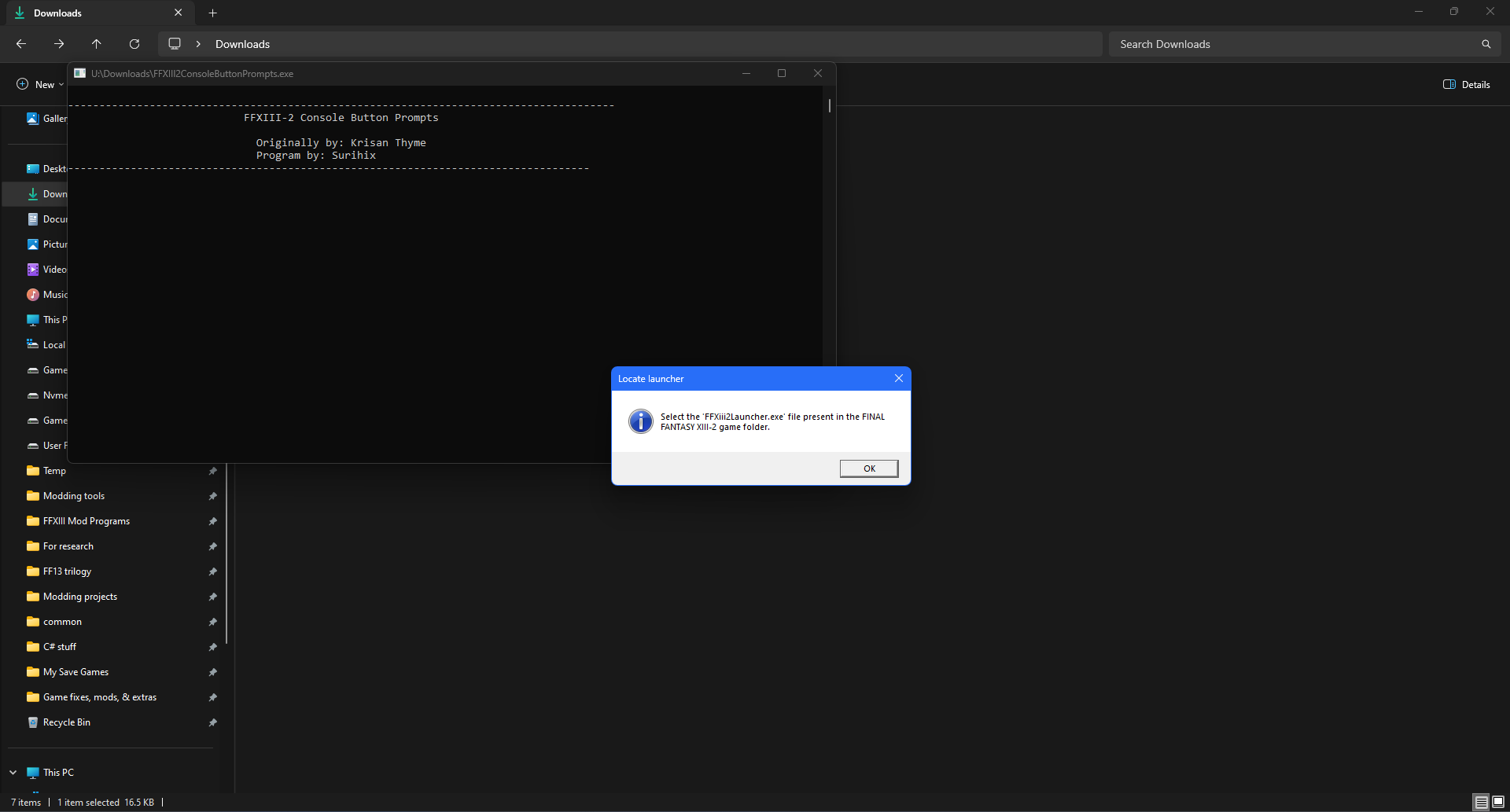Click the pin icon beside Modding projects

pyautogui.click(x=212, y=597)
